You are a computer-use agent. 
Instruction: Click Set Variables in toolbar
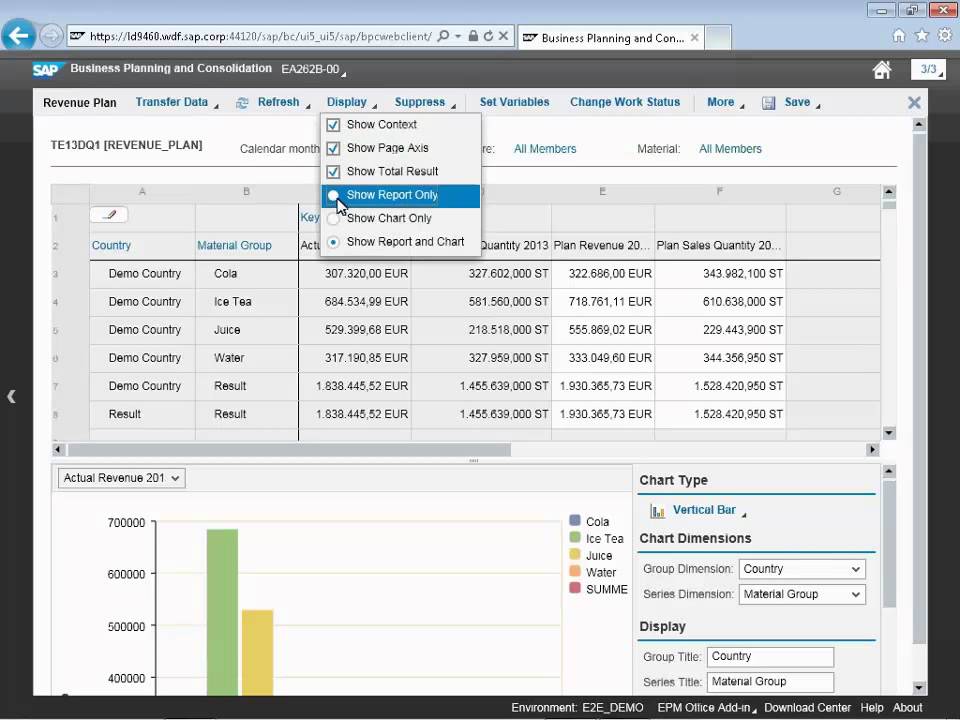pyautogui.click(x=514, y=102)
